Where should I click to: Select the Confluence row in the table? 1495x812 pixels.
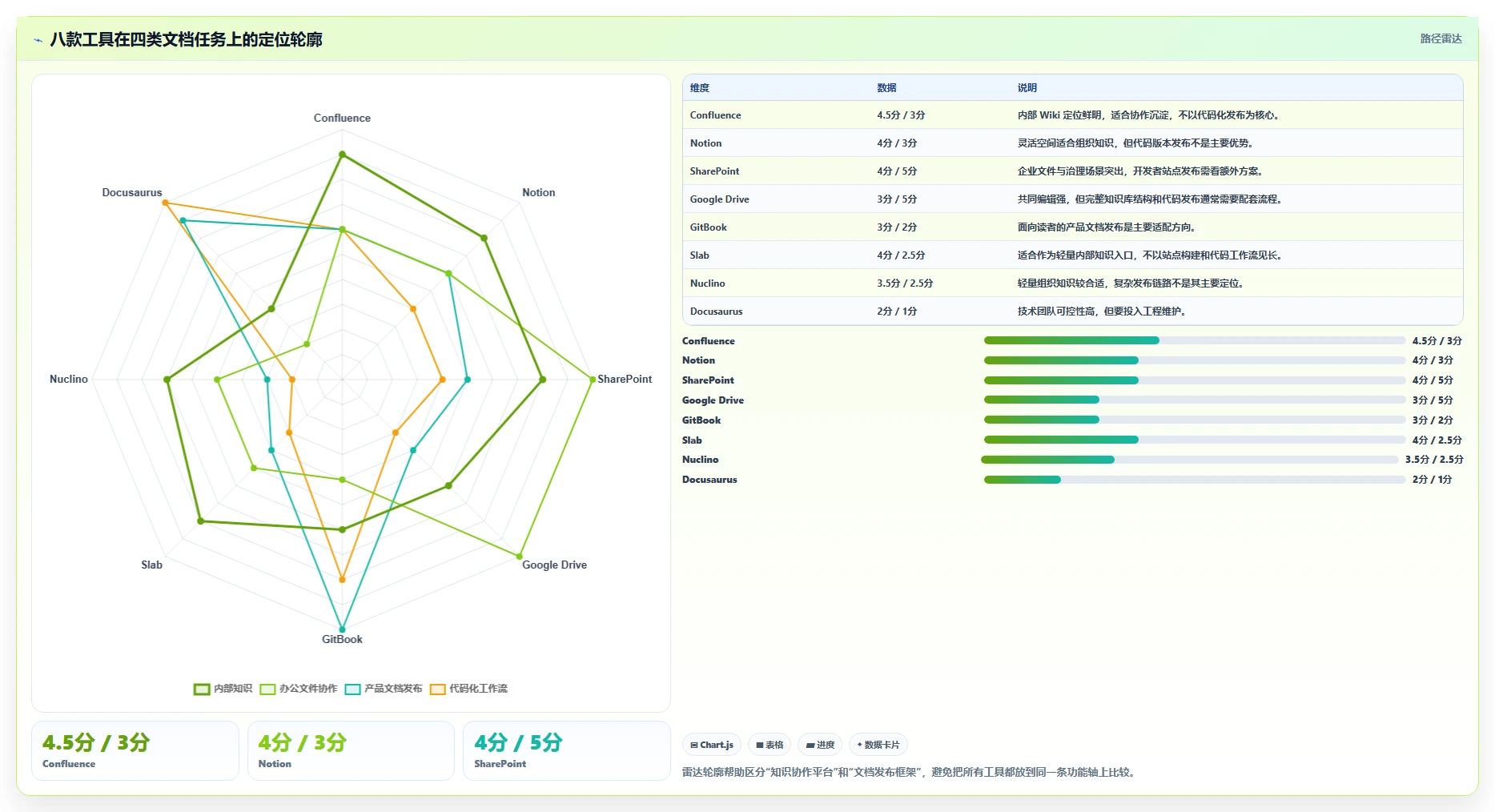pos(1072,115)
